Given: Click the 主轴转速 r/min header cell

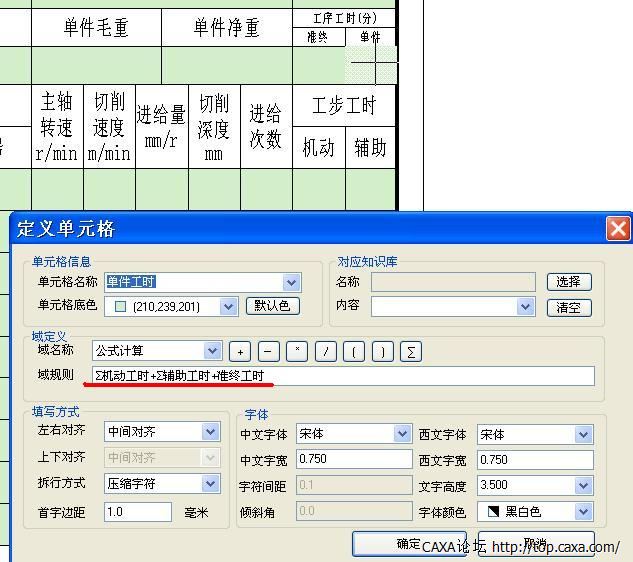Looking at the screenshot, I should pos(57,126).
